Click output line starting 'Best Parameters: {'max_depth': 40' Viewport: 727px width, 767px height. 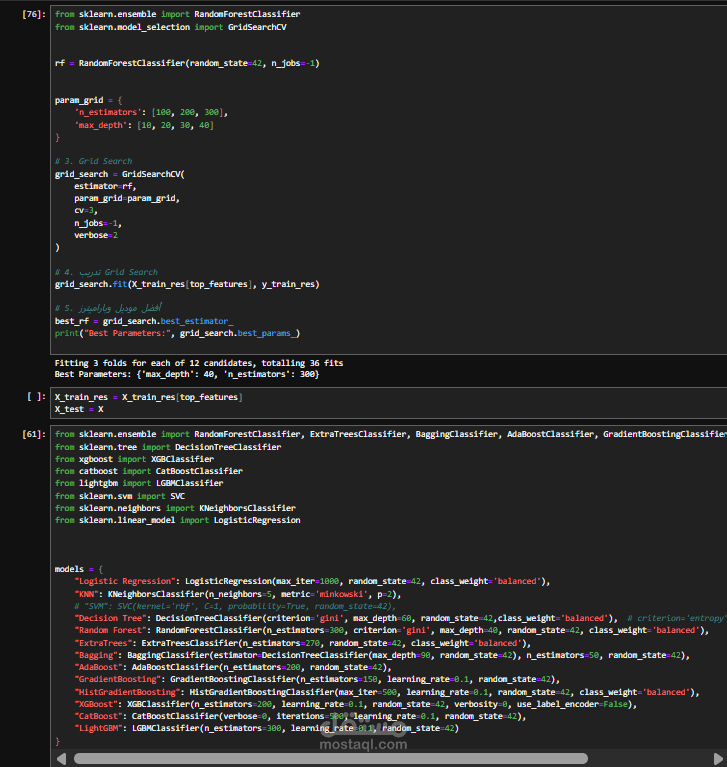pos(187,374)
